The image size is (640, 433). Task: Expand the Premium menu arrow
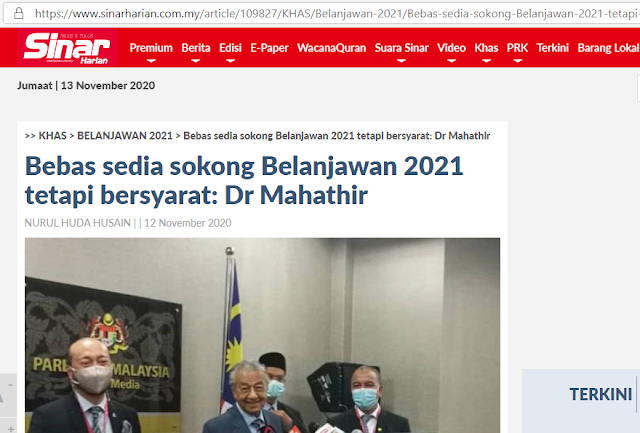pyautogui.click(x=151, y=61)
